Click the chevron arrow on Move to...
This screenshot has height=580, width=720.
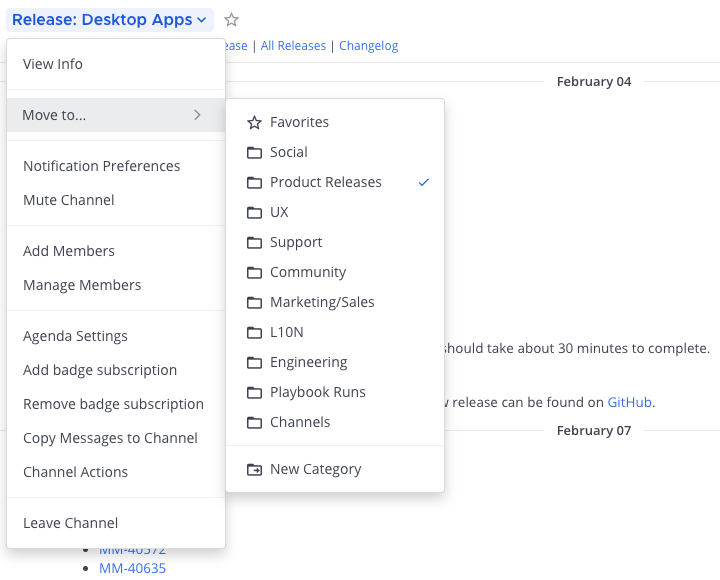(197, 115)
